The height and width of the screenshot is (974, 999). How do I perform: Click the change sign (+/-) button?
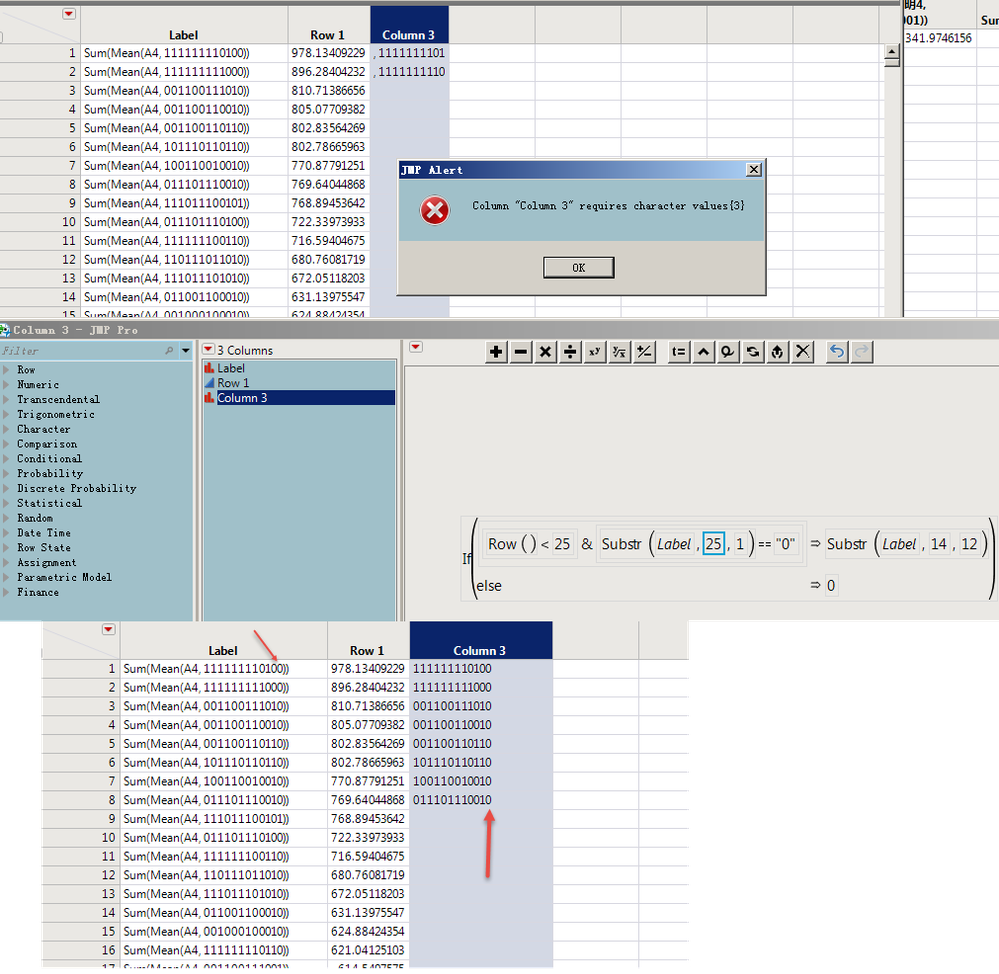pos(644,352)
